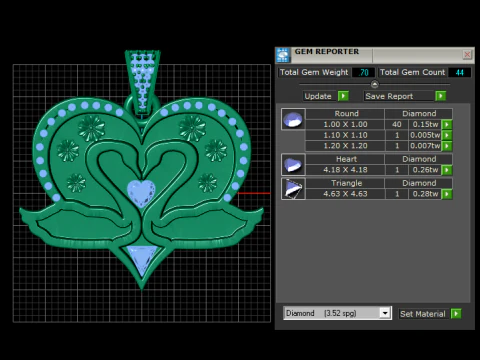Click green arrow on 1.10 X 1.10 row
Screen dimensions: 480x360
[447, 135]
